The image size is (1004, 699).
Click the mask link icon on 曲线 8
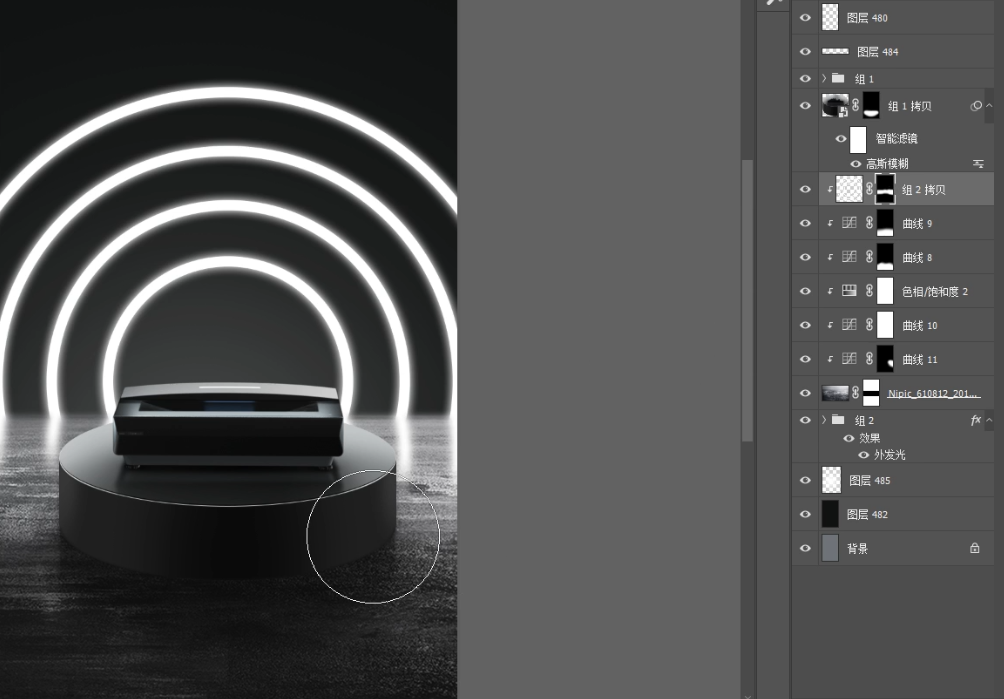[870, 257]
